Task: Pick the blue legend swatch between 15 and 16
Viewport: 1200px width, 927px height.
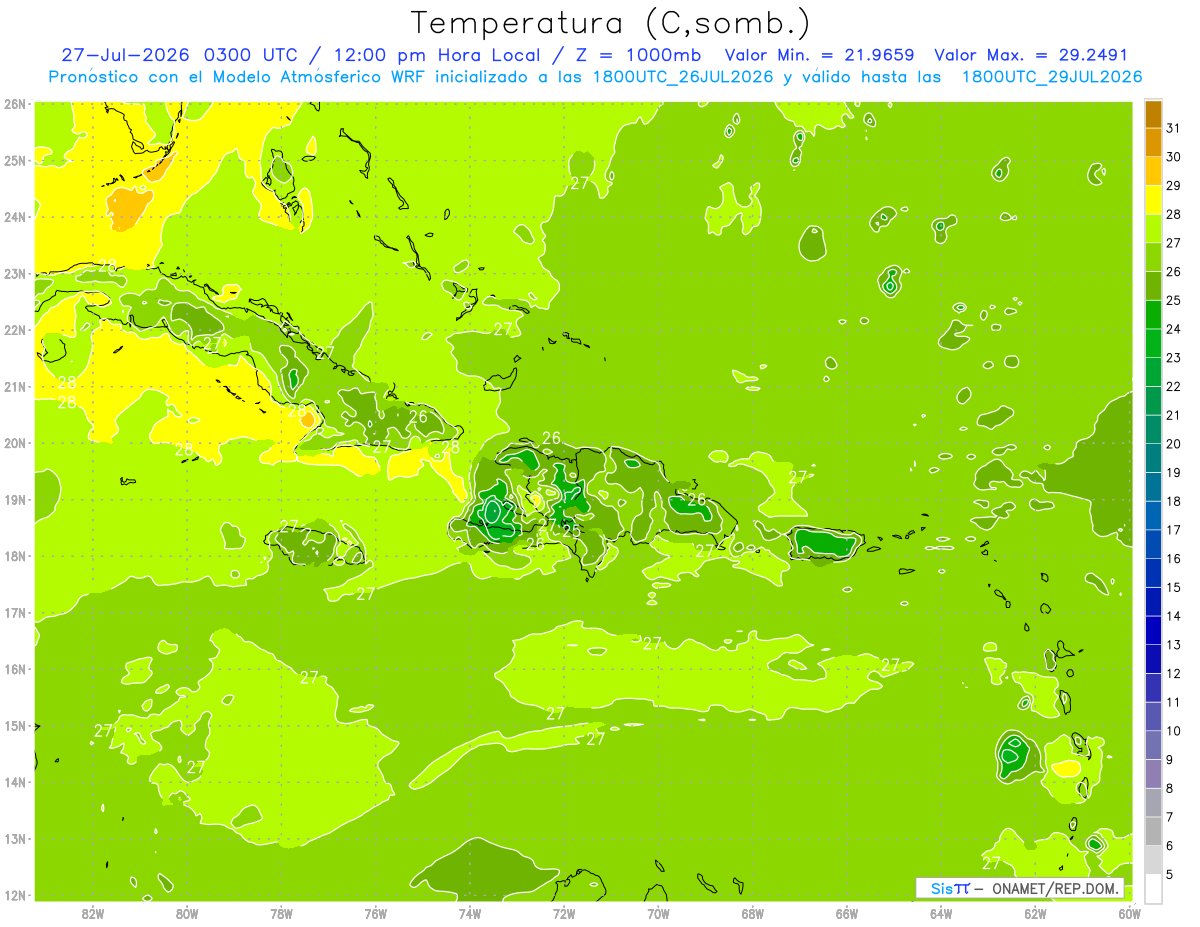Action: click(1153, 574)
